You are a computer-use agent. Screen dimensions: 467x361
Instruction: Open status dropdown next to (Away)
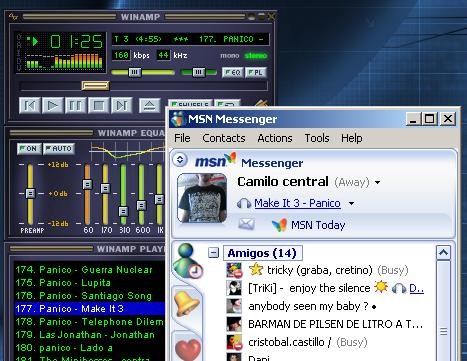(377, 182)
